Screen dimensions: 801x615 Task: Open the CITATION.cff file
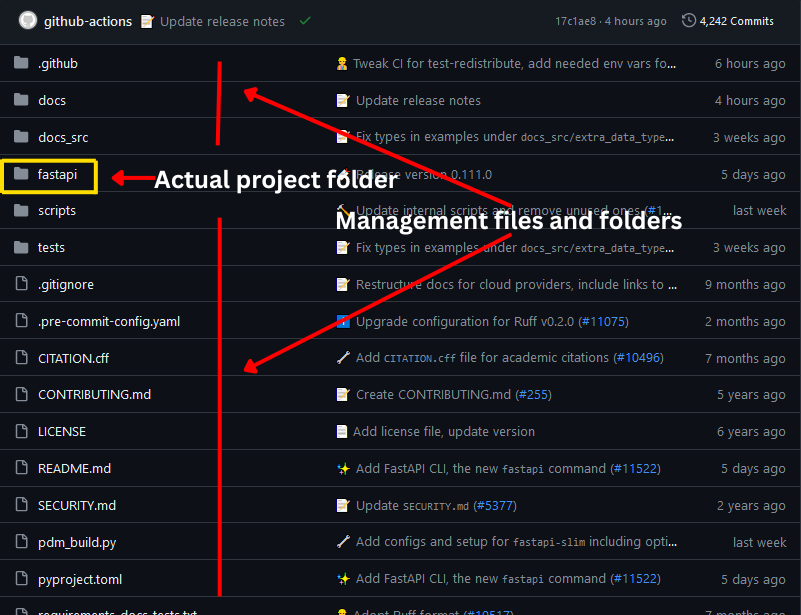tap(74, 359)
